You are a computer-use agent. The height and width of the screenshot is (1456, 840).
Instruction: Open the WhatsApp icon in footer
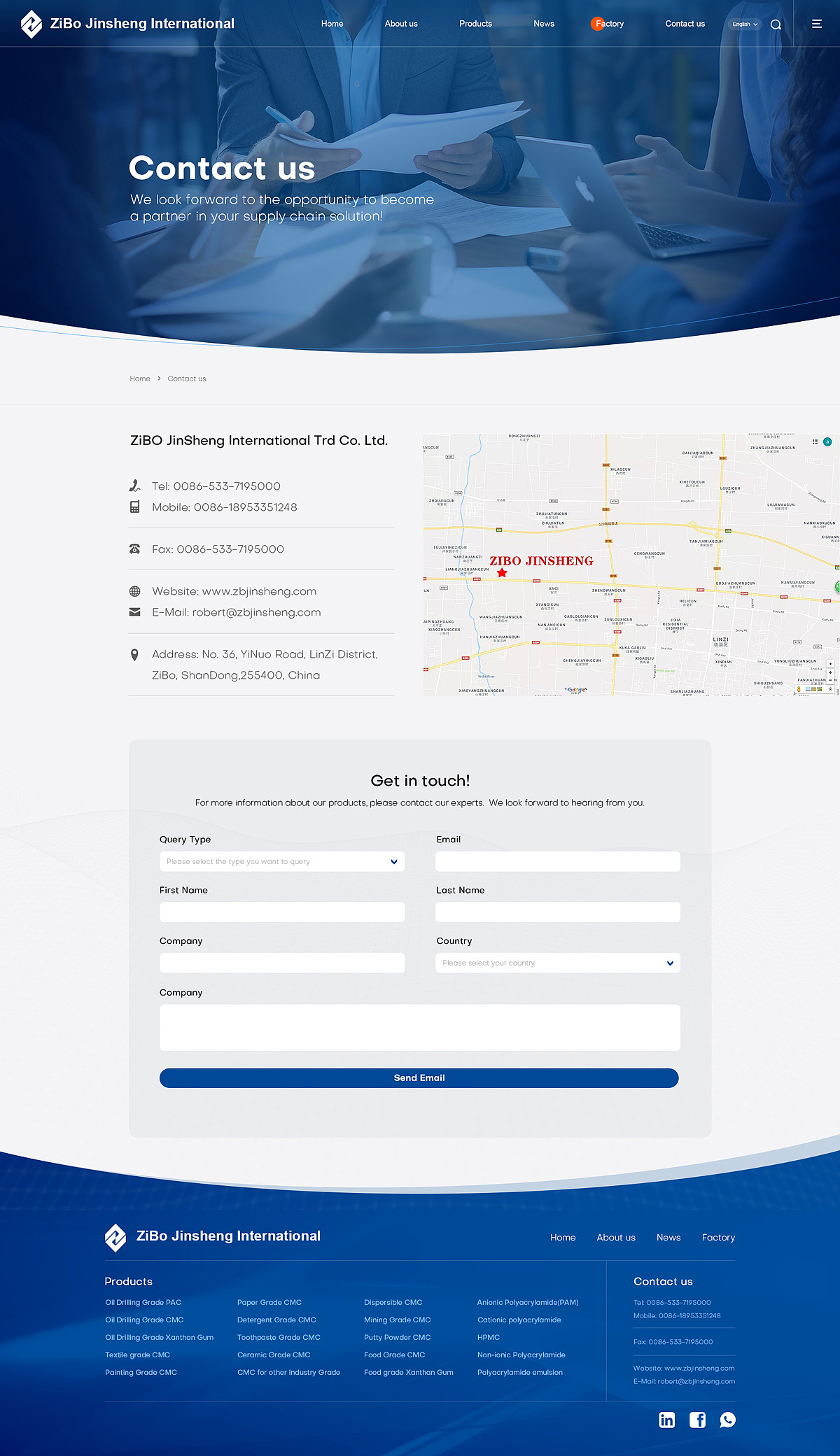728,1420
